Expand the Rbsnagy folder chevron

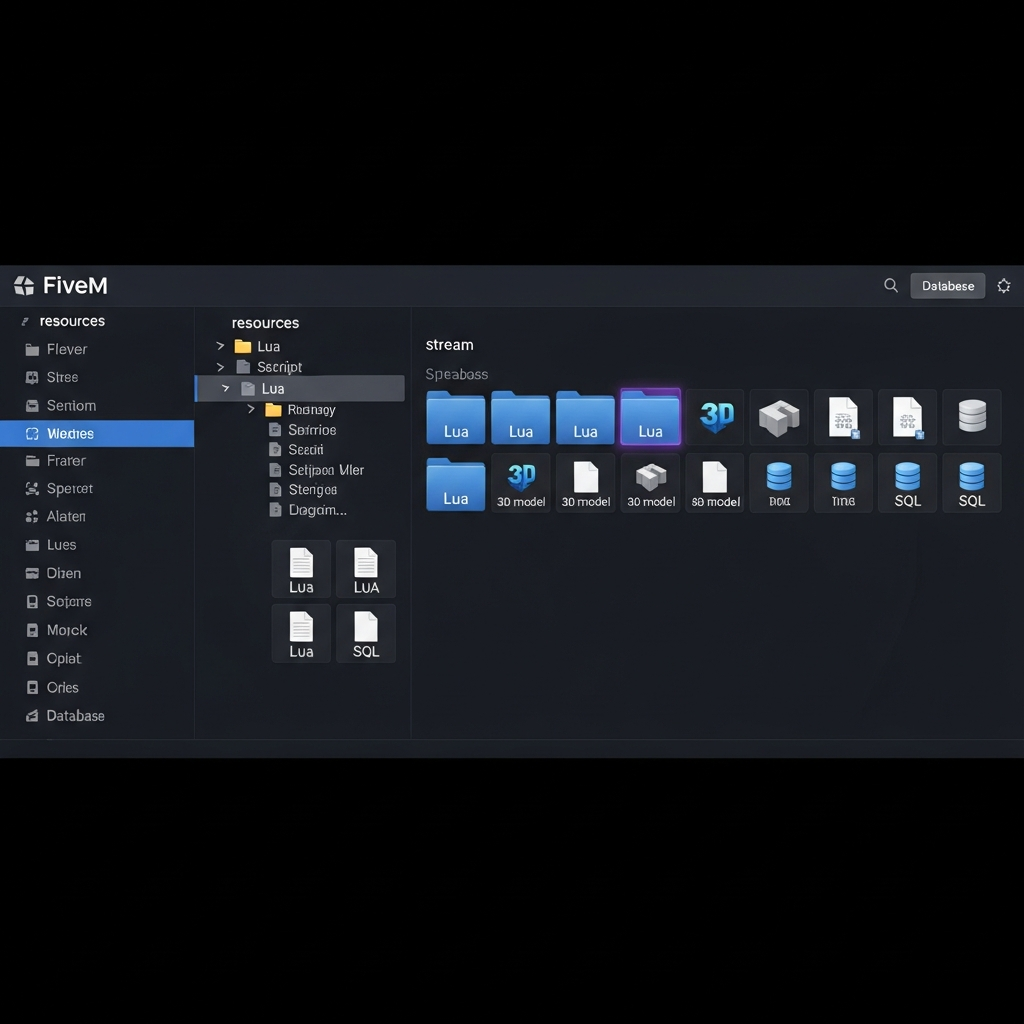coord(251,409)
